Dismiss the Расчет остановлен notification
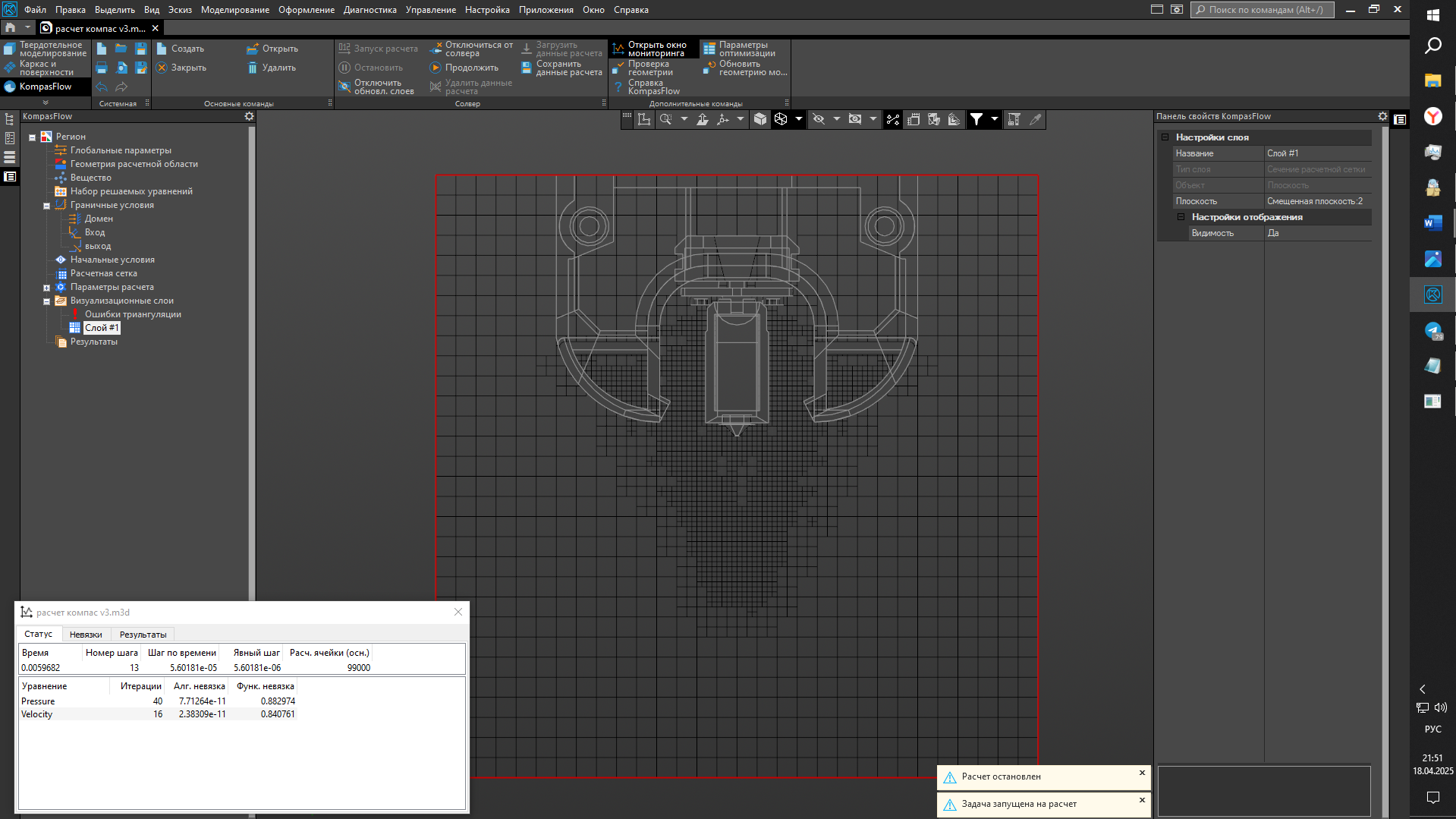The height and width of the screenshot is (819, 1456). (1142, 773)
